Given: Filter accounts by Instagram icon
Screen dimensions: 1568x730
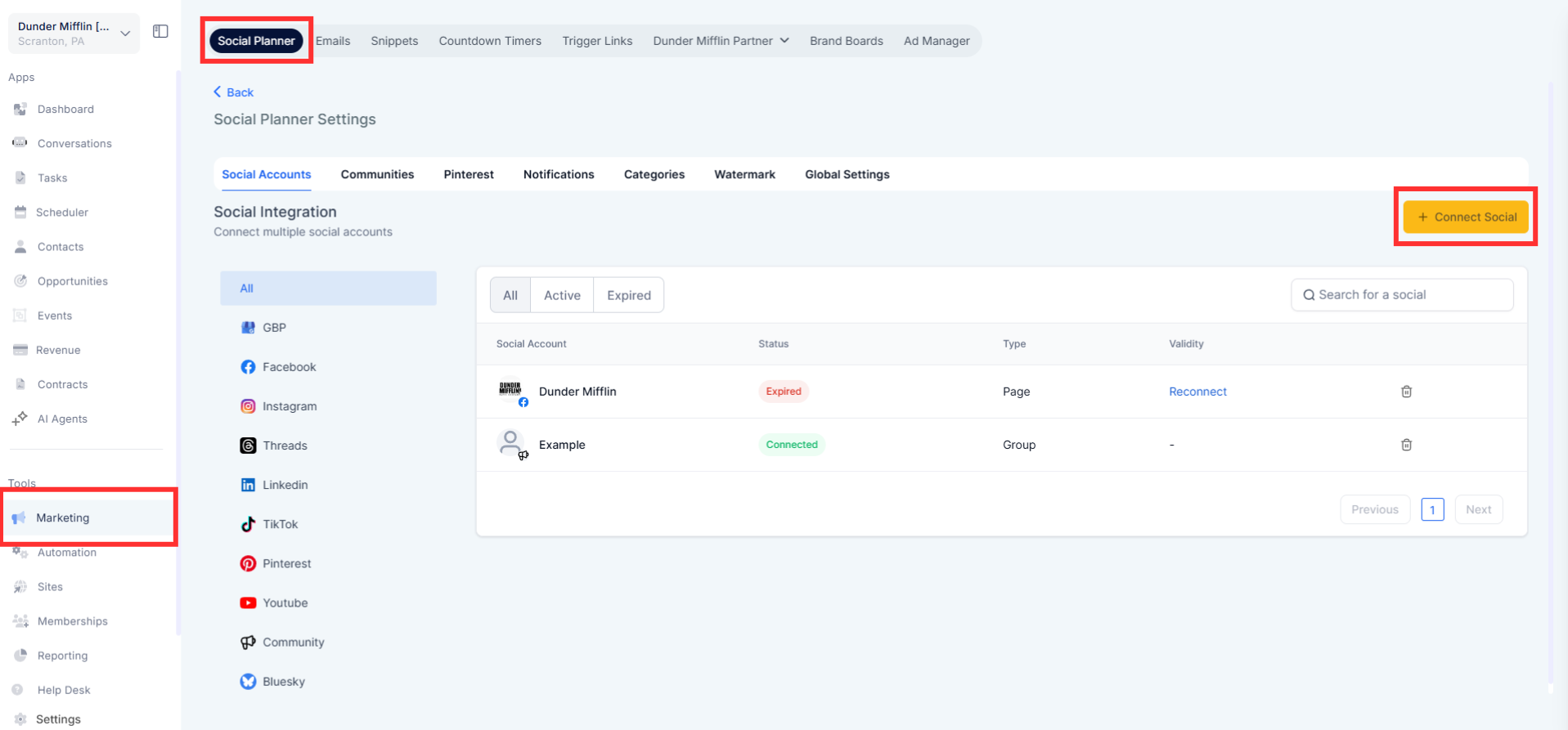Looking at the screenshot, I should [x=248, y=406].
